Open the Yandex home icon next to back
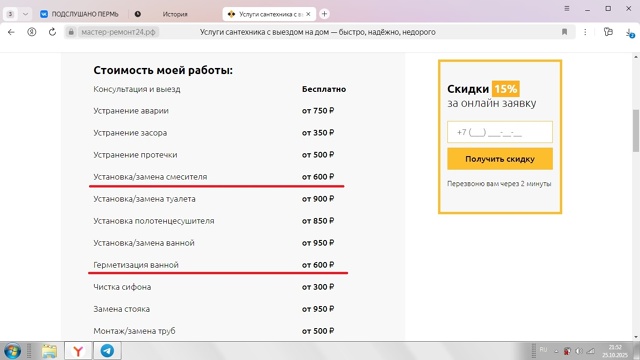The height and width of the screenshot is (360, 640). 31,32
